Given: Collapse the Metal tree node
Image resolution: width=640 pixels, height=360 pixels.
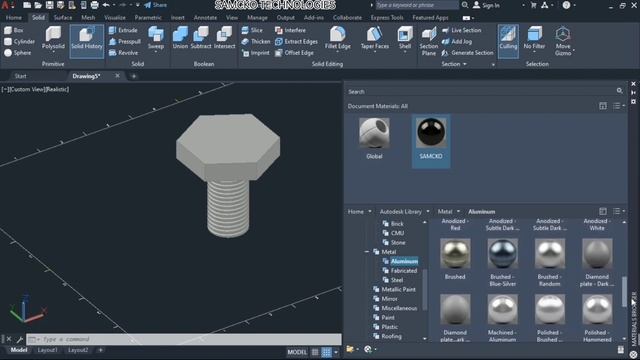Looking at the screenshot, I should (x=367, y=252).
